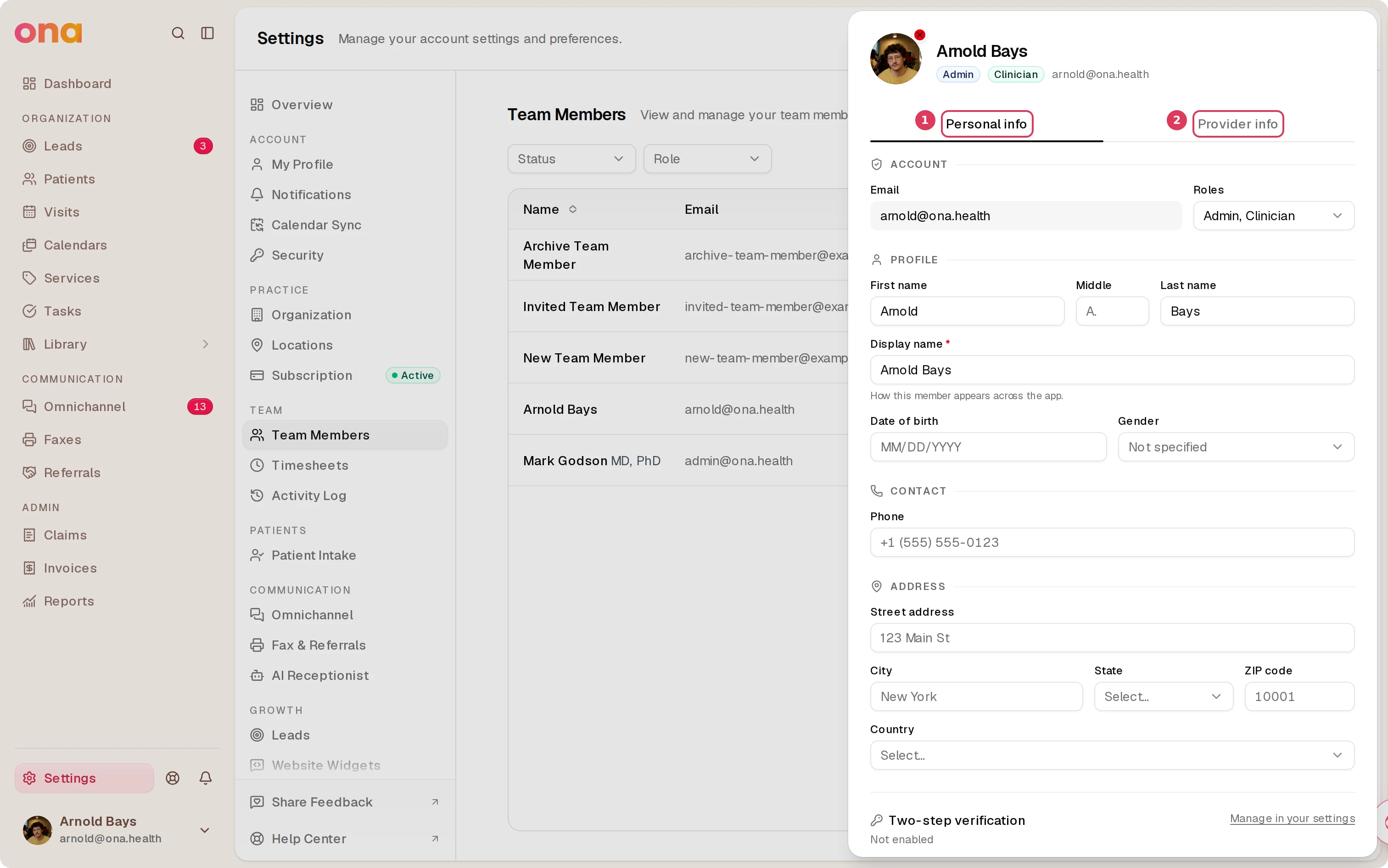Open the State select dropdown
The width and height of the screenshot is (1388, 868).
[1163, 696]
